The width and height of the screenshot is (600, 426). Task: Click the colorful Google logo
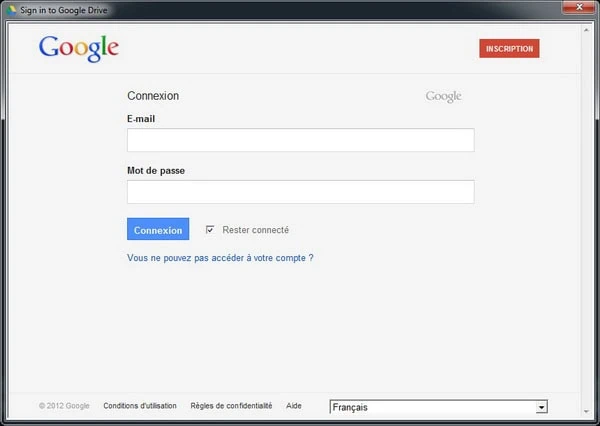(x=79, y=47)
